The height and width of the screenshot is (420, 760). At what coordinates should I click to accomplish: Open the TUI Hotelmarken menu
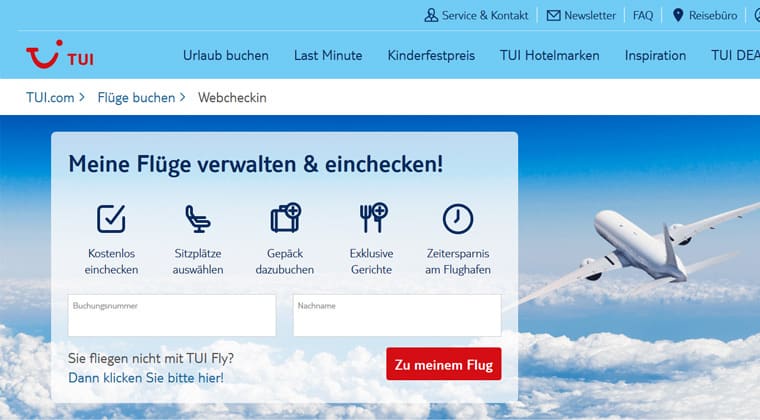[x=550, y=56]
